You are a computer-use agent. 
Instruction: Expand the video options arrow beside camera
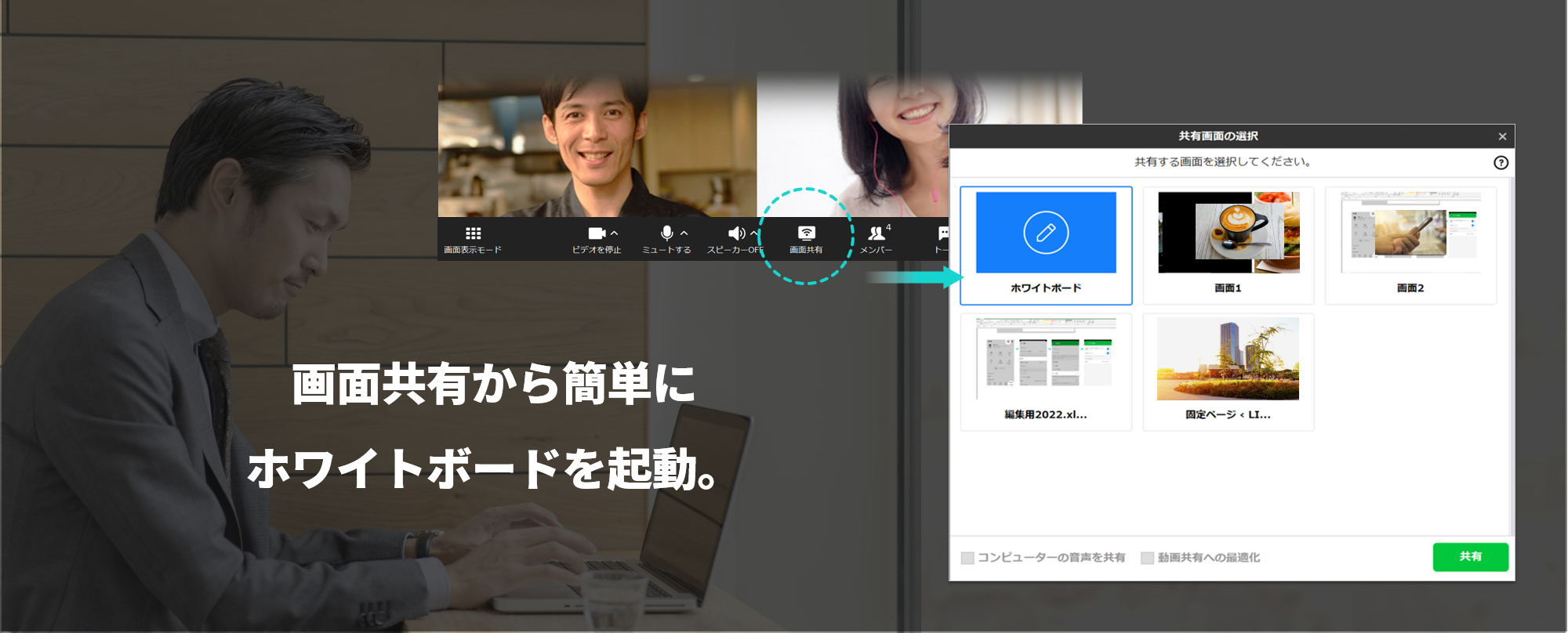pyautogui.click(x=615, y=233)
